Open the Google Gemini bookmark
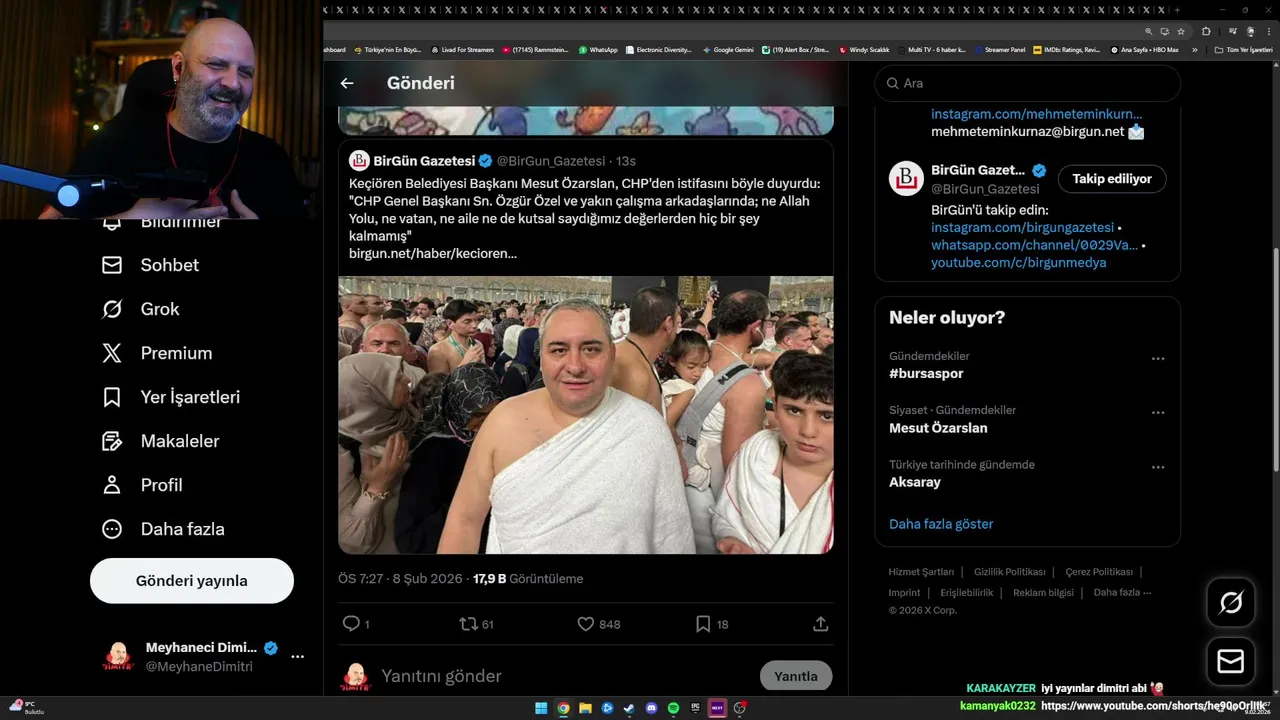Screen dimensions: 1280x720 click(728, 50)
